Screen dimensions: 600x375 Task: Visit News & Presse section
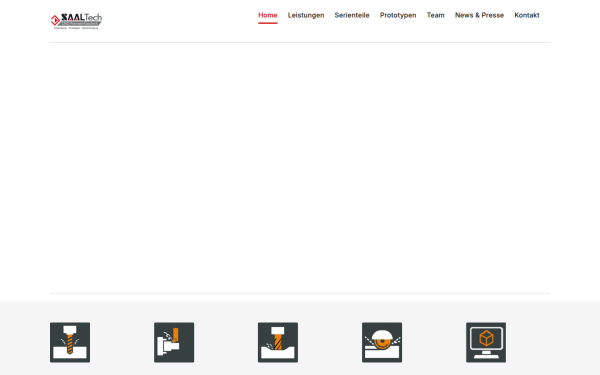pyautogui.click(x=479, y=15)
